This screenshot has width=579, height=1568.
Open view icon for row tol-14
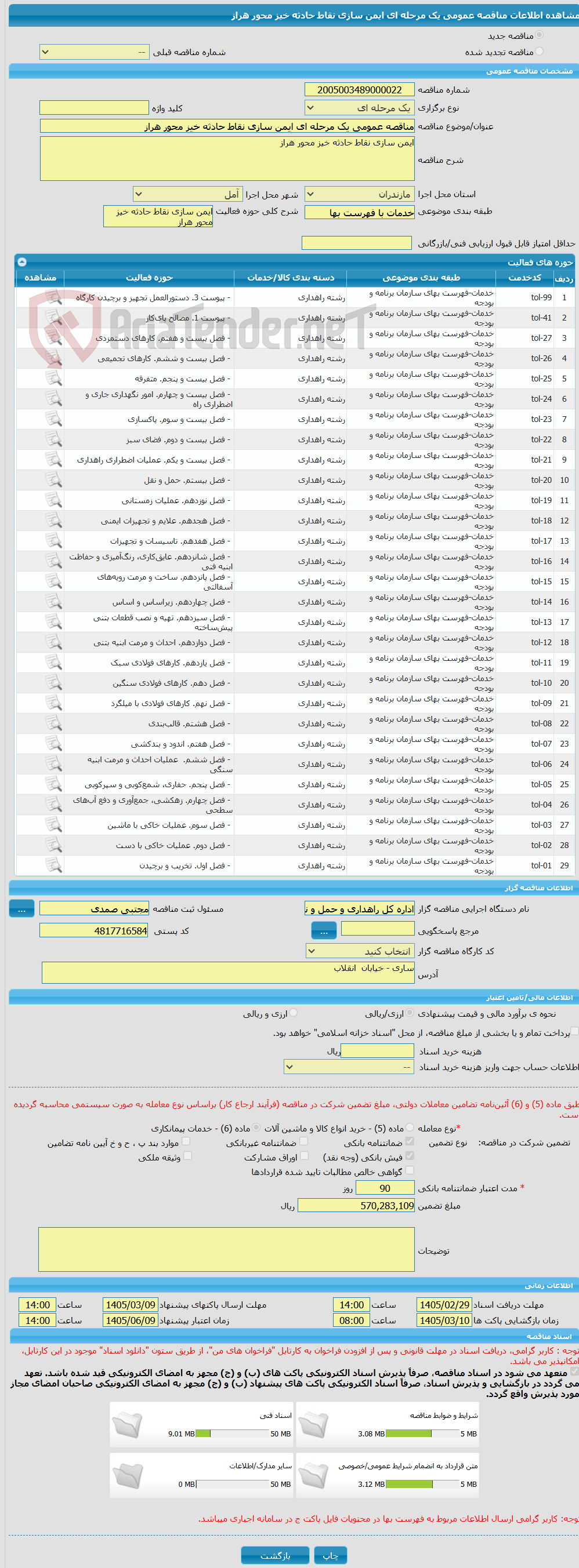pos(53,602)
